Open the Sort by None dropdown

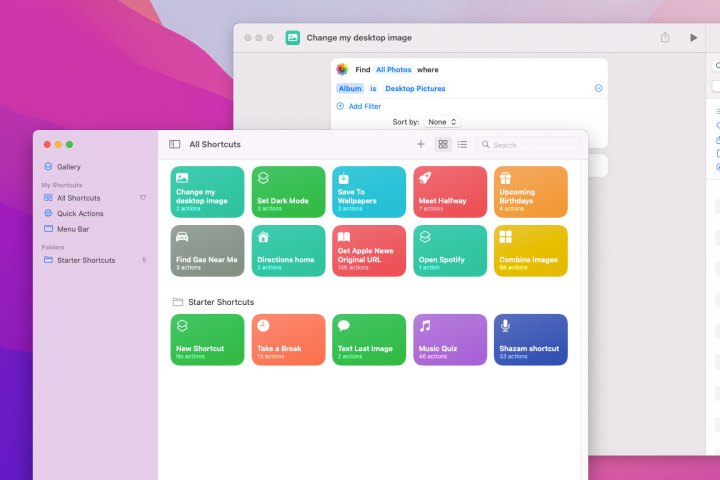pyautogui.click(x=442, y=122)
